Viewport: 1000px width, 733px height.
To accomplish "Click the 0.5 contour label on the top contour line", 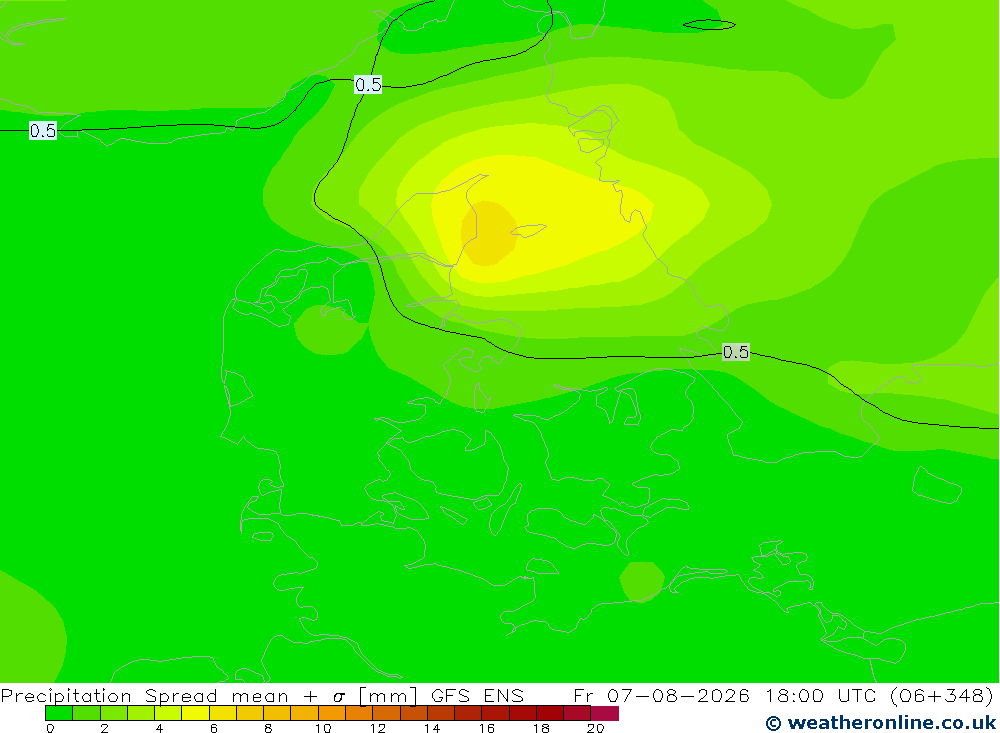I will [x=368, y=84].
